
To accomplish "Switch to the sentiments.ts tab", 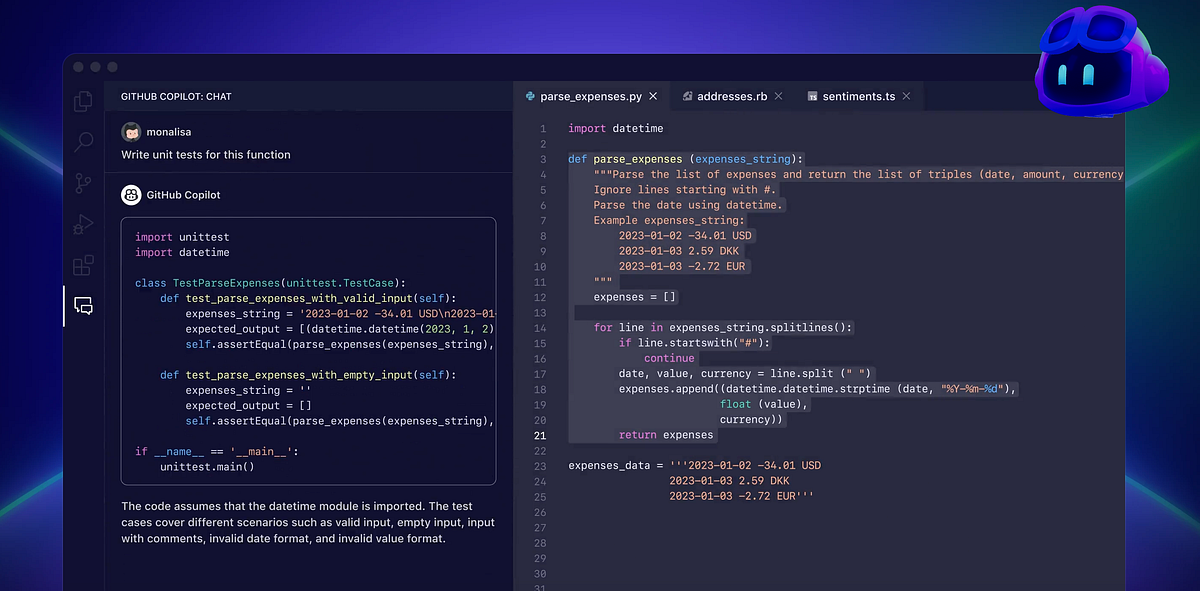I will point(857,96).
